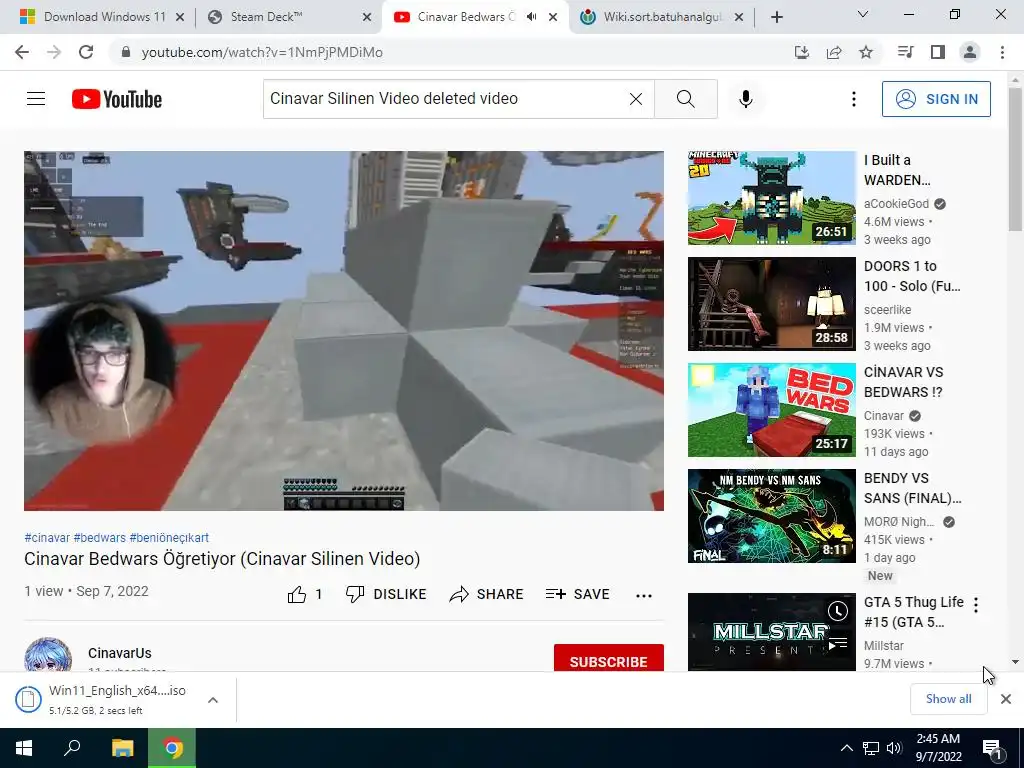This screenshot has height=768, width=1024.
Task: Open GTA 5 Thug Life thumbnail
Action: [771, 632]
